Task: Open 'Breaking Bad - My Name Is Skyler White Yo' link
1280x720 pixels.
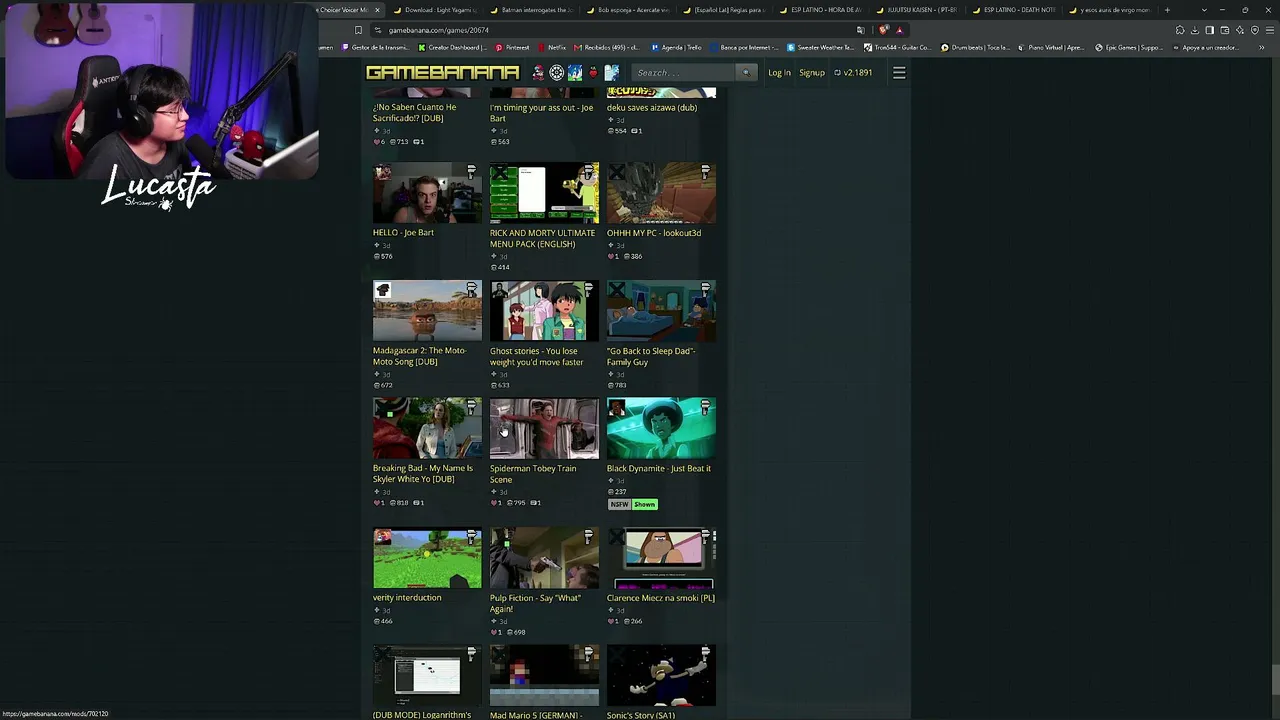Action: [423, 474]
